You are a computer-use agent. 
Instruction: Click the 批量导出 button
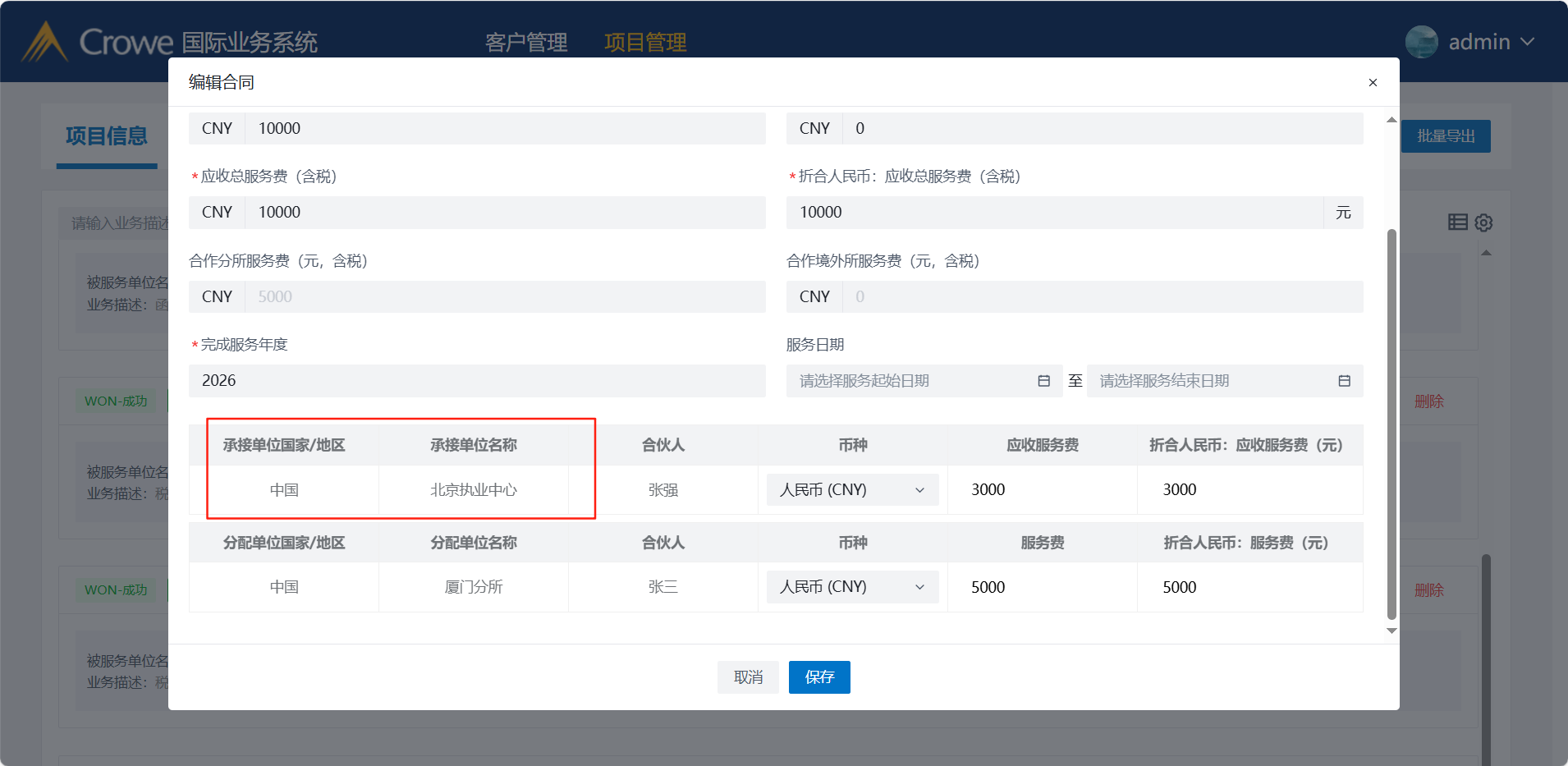click(1446, 136)
